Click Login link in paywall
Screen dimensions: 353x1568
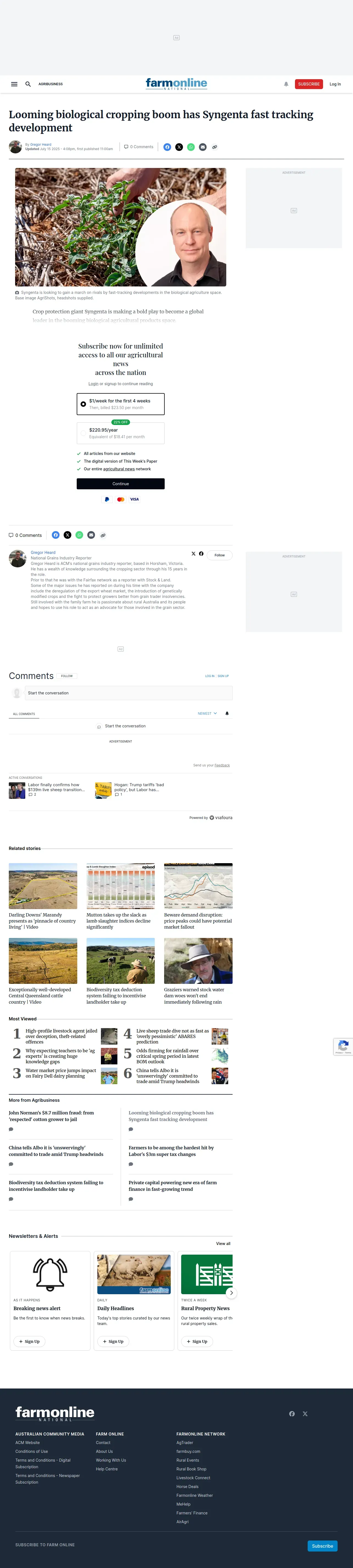pyautogui.click(x=93, y=384)
